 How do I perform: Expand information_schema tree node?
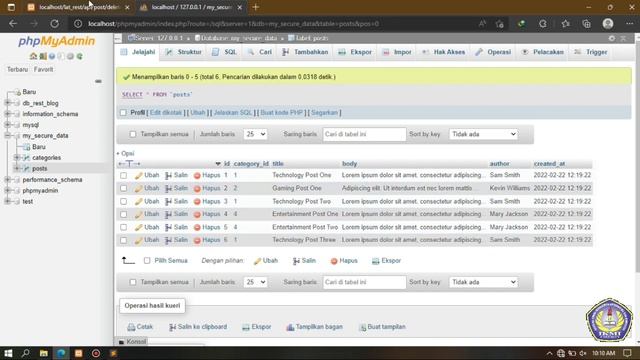coord(7,114)
